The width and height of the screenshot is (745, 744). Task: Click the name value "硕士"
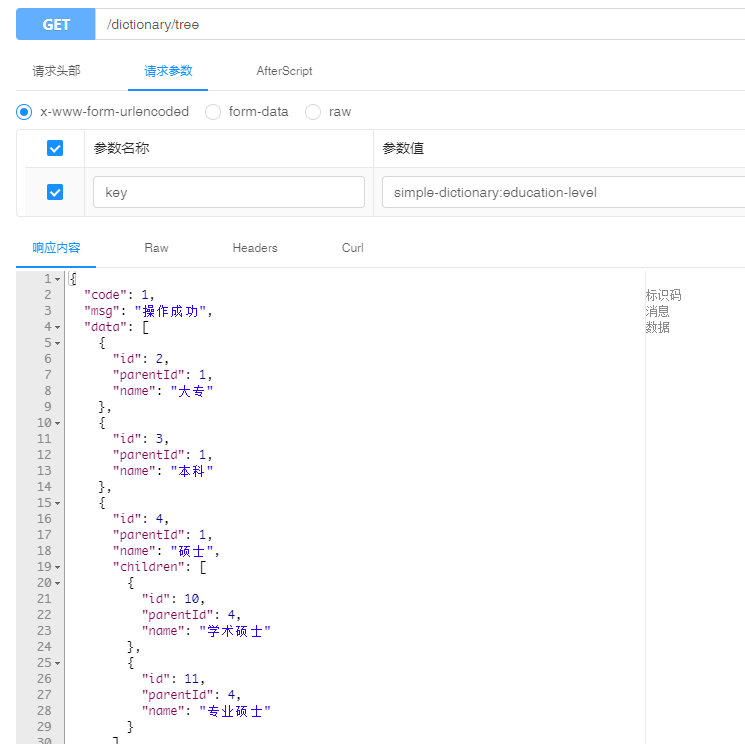[x=191, y=551]
